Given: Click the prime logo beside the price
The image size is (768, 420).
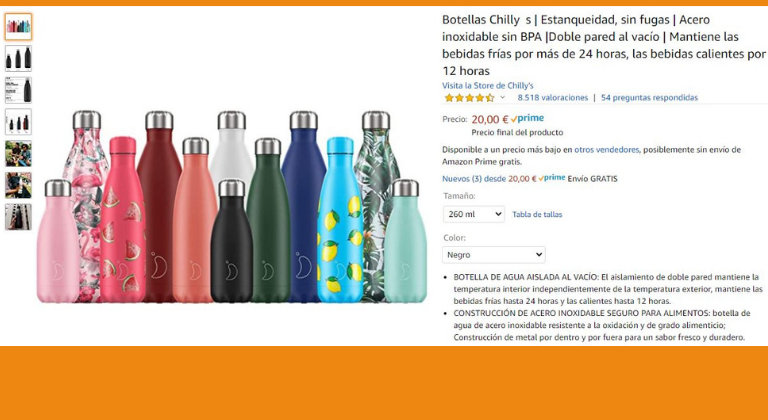Looking at the screenshot, I should click(x=527, y=119).
